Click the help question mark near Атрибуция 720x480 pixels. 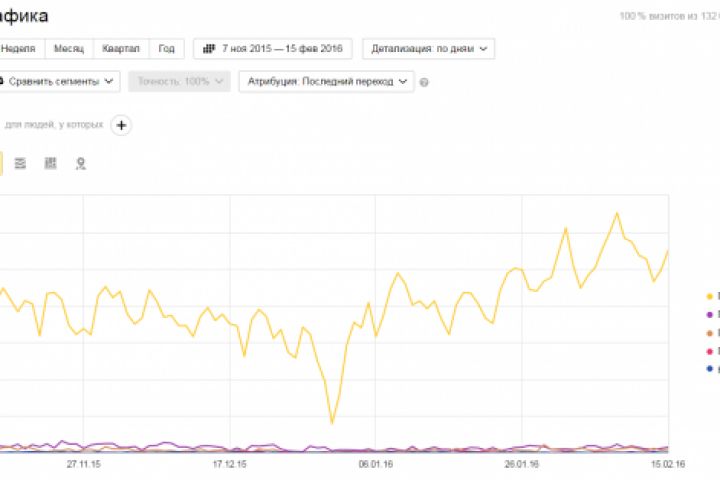point(425,82)
